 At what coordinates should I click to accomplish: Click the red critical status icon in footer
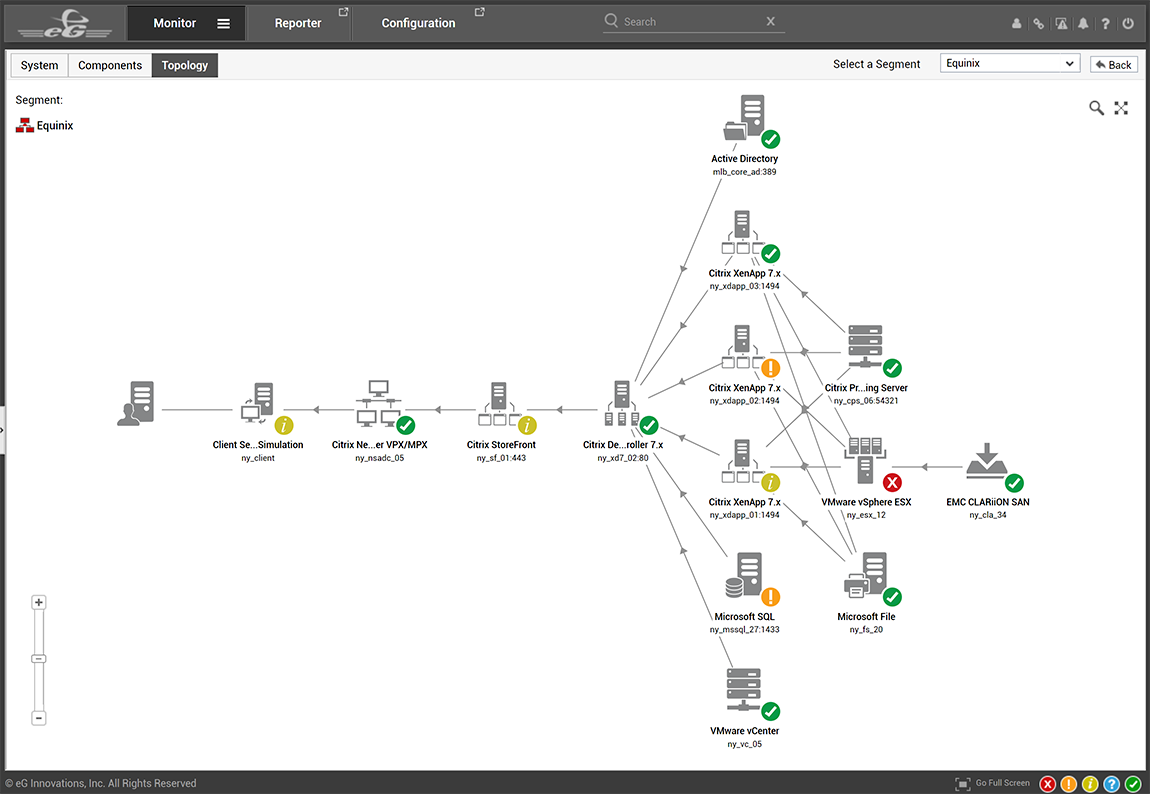[x=1048, y=784]
